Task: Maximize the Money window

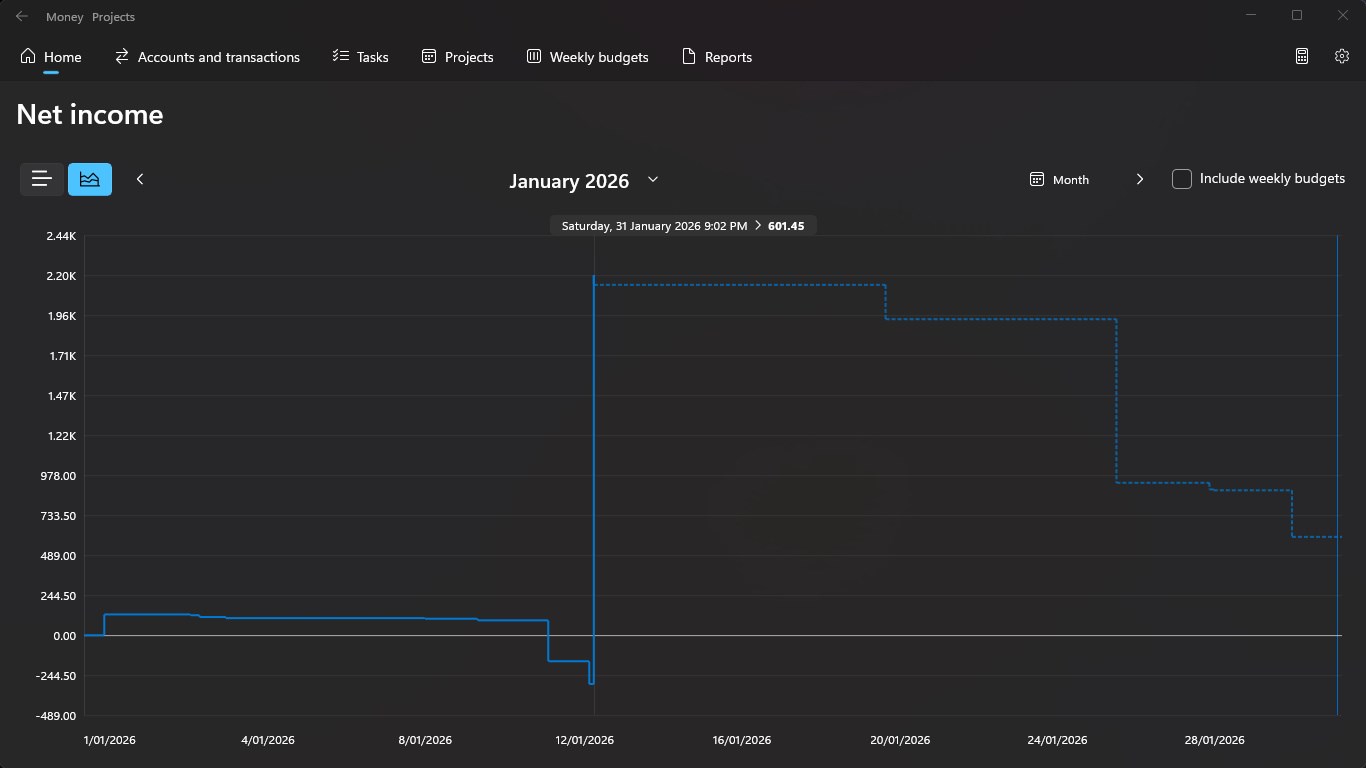Action: point(1297,15)
